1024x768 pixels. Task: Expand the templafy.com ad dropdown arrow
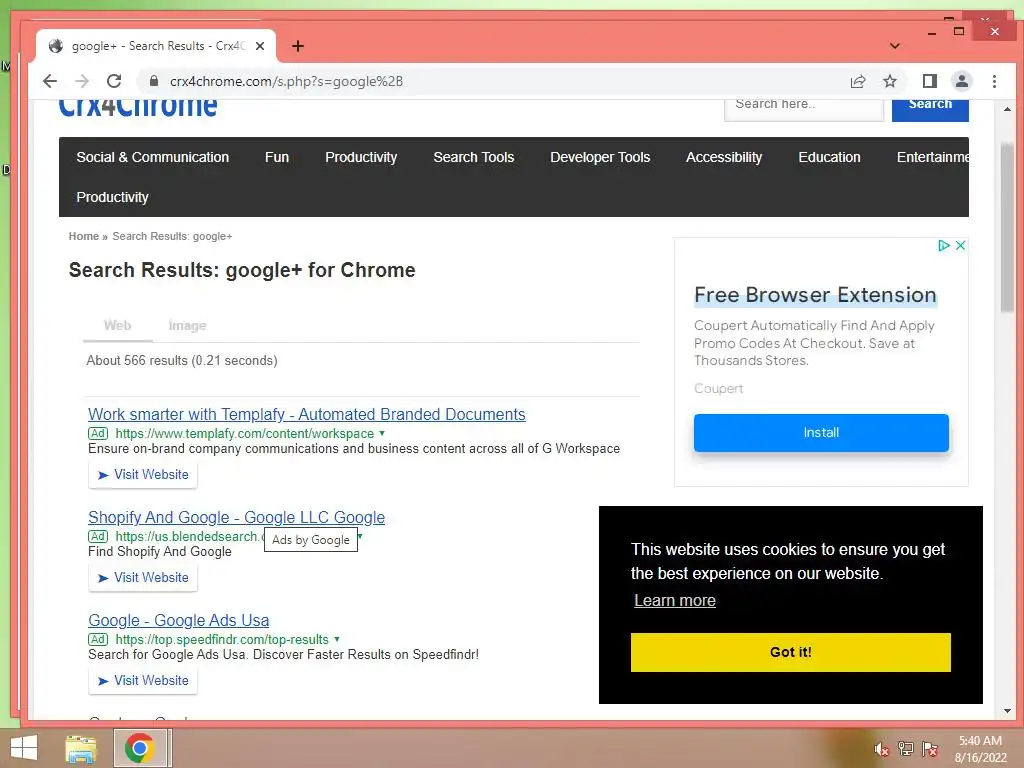click(382, 433)
